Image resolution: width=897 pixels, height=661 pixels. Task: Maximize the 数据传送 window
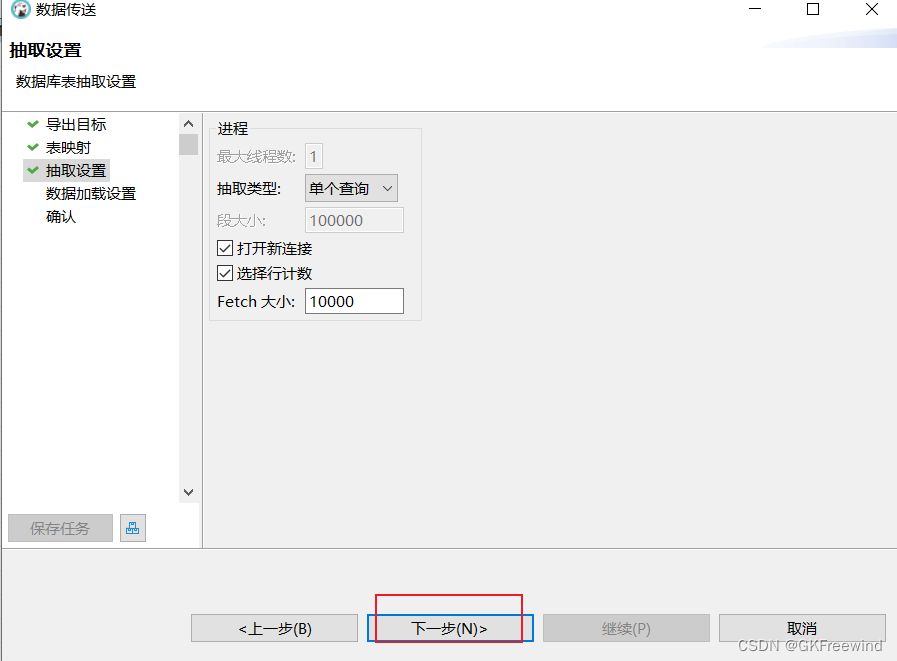[813, 10]
